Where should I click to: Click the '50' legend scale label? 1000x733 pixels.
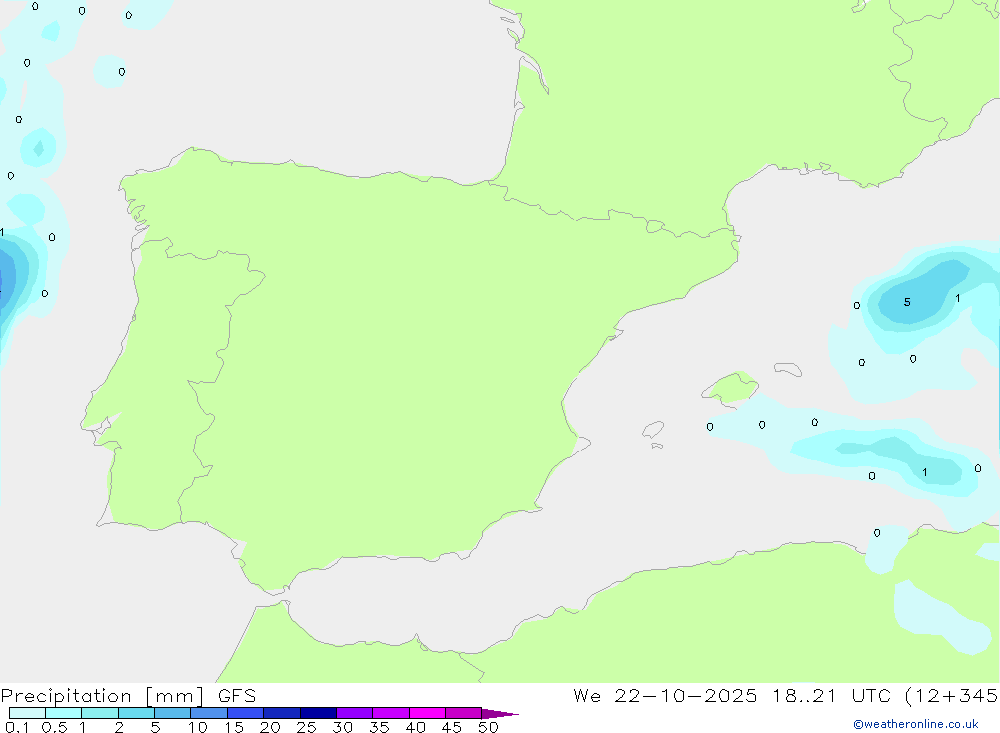pos(488,727)
